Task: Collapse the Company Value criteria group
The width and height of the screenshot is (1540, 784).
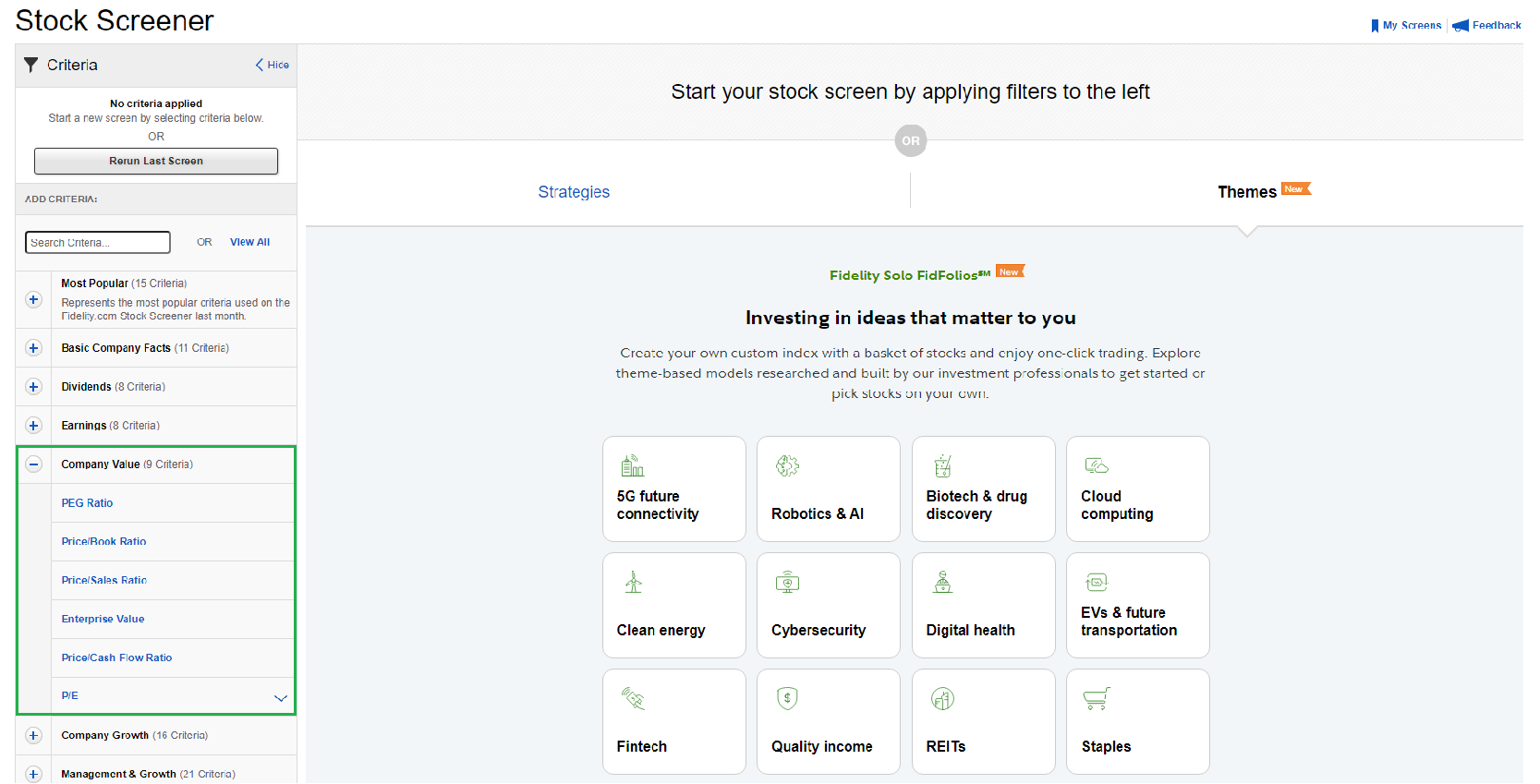Action: pos(34,464)
